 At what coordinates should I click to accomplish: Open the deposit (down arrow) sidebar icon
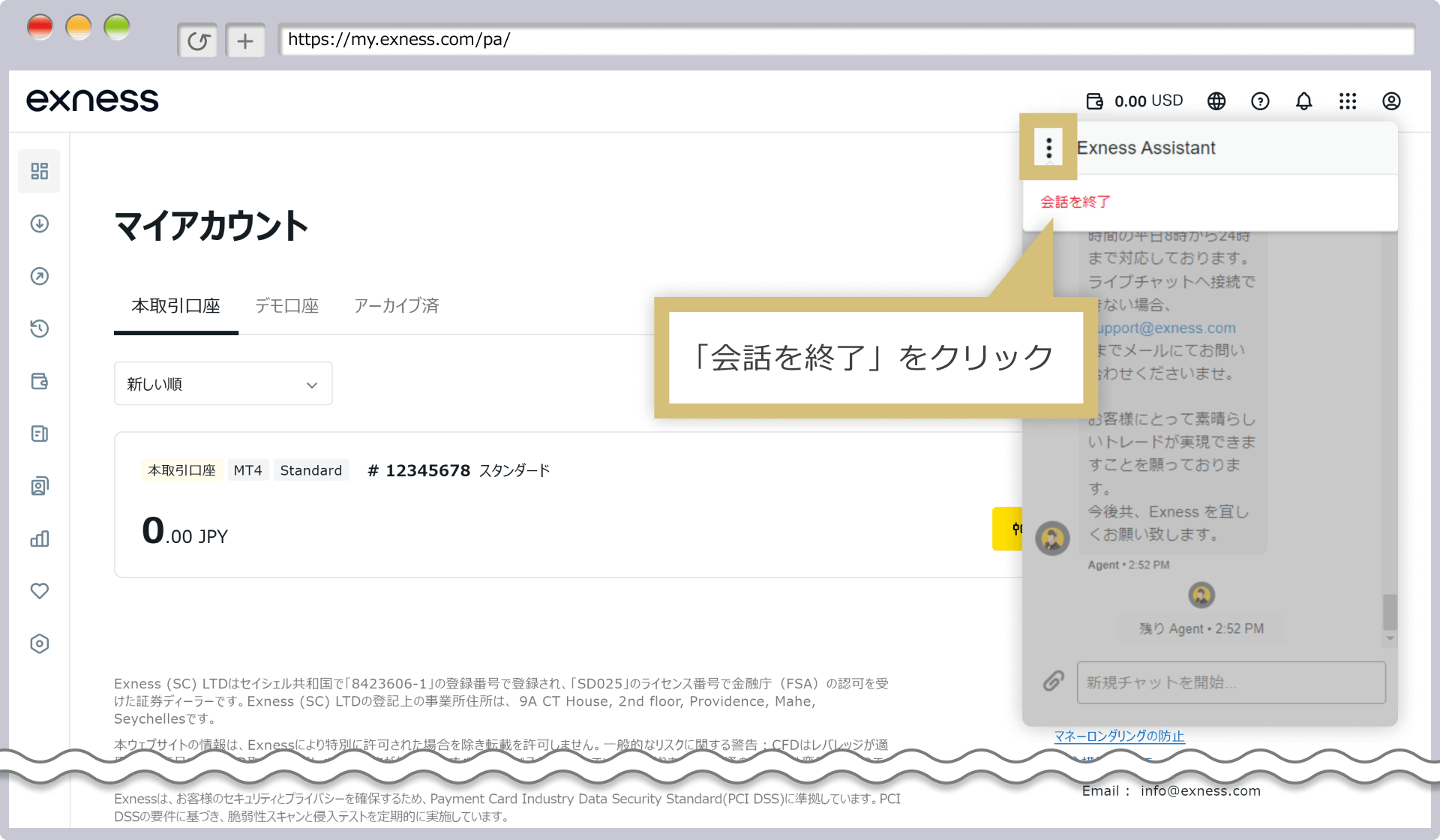[39, 223]
